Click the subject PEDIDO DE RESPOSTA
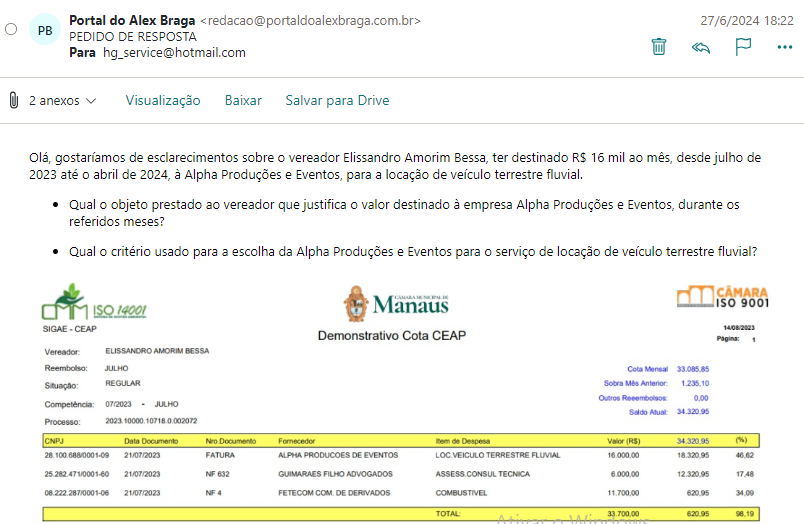 pyautogui.click(x=133, y=37)
